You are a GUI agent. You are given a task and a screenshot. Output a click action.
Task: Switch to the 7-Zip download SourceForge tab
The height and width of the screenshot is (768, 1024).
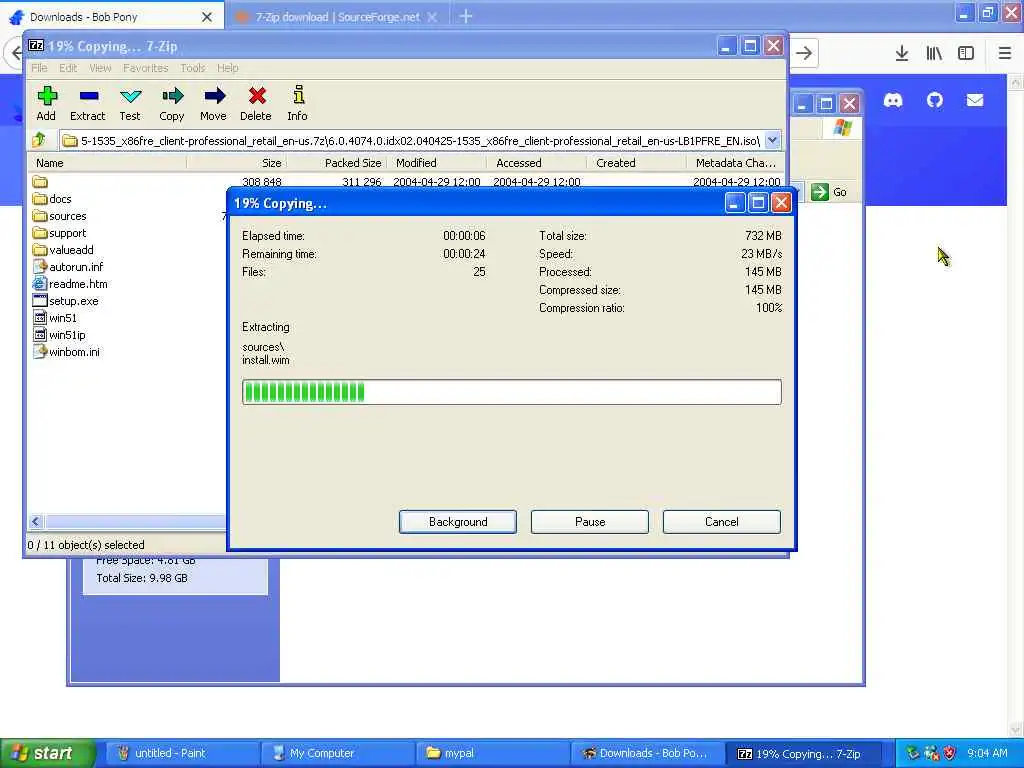pos(336,17)
